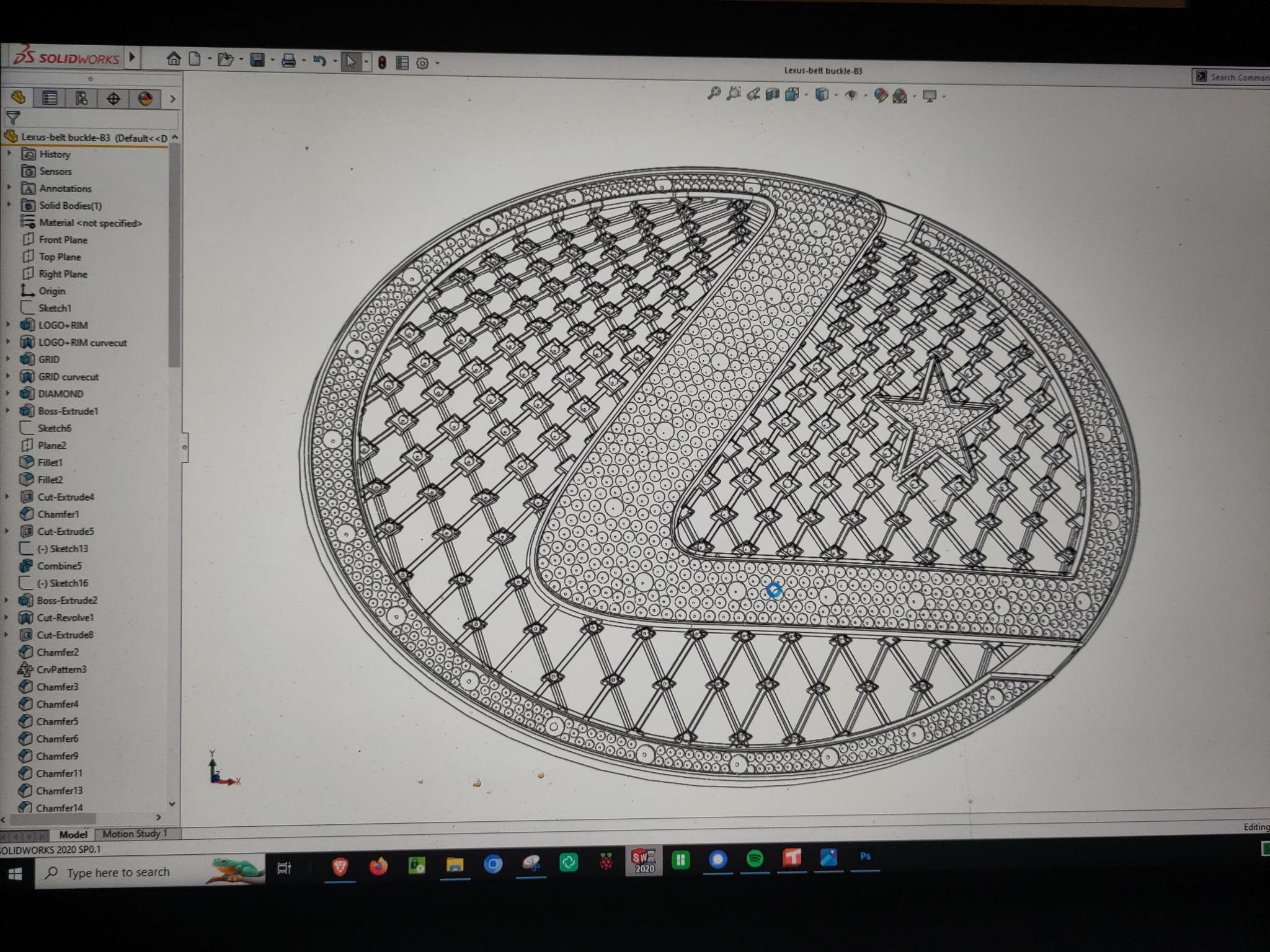Open dropdown arrow next to New icon
The image size is (1270, 952).
pyautogui.click(x=210, y=59)
